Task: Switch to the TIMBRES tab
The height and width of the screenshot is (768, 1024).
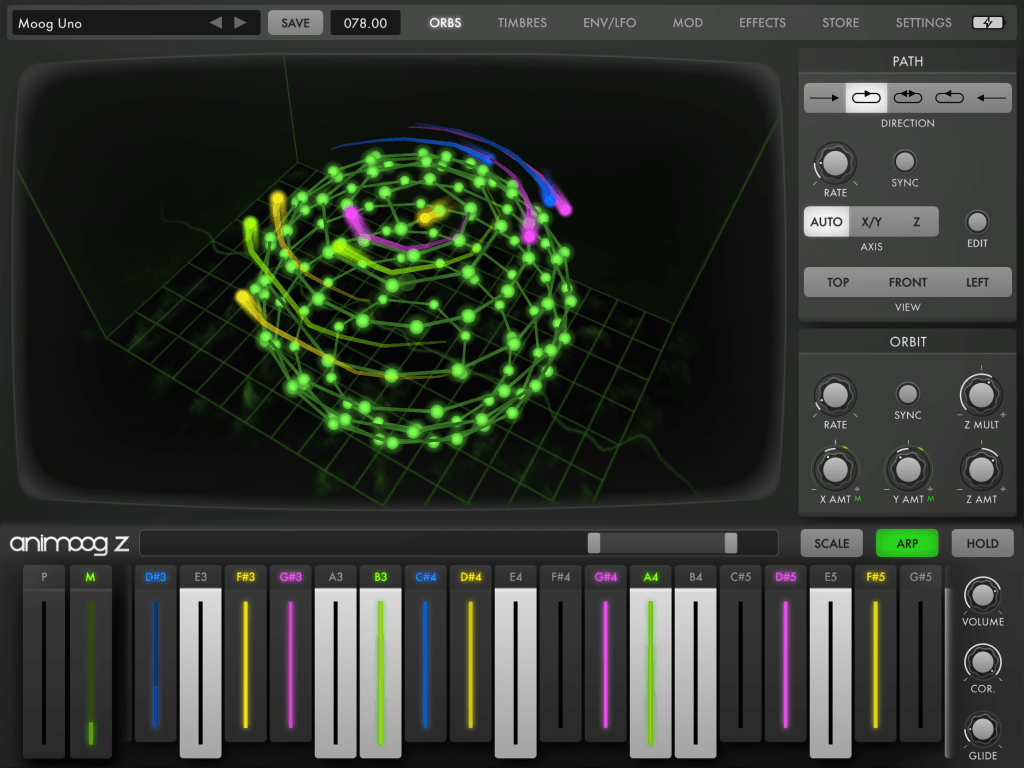Action: (522, 23)
